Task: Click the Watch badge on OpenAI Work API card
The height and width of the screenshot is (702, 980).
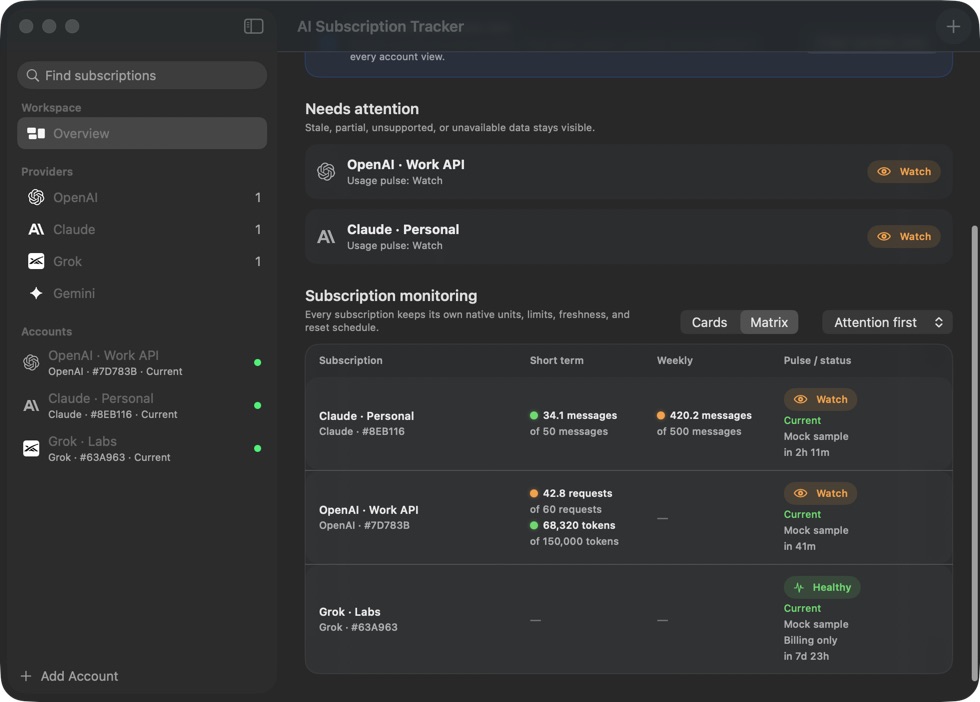Action: pyautogui.click(x=904, y=172)
